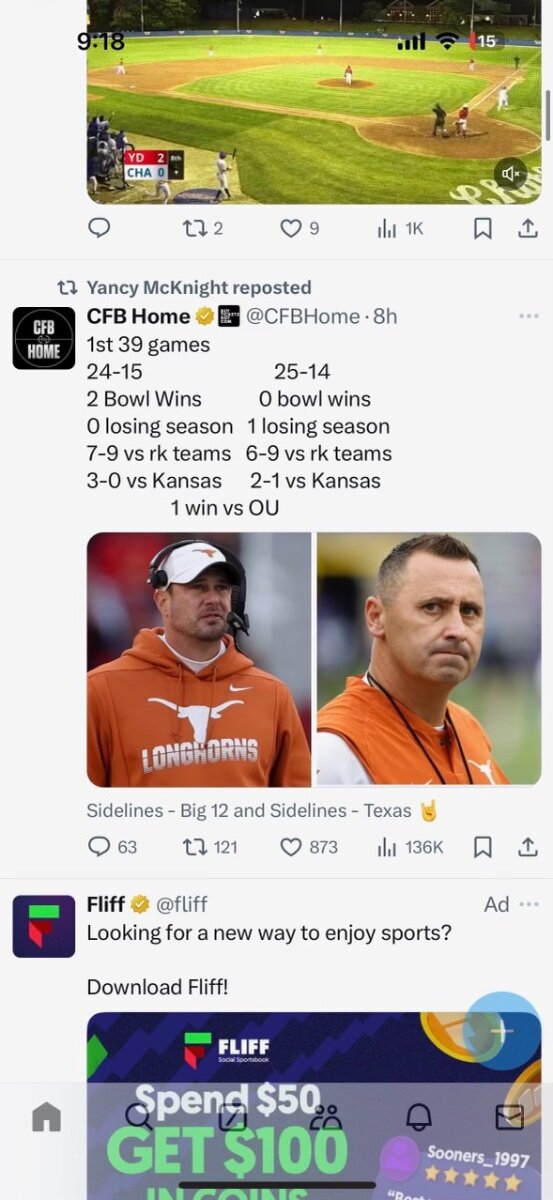This screenshot has width=553, height=1200.
Task: Go to Home tab in bottom navigation
Action: (x=46, y=1117)
